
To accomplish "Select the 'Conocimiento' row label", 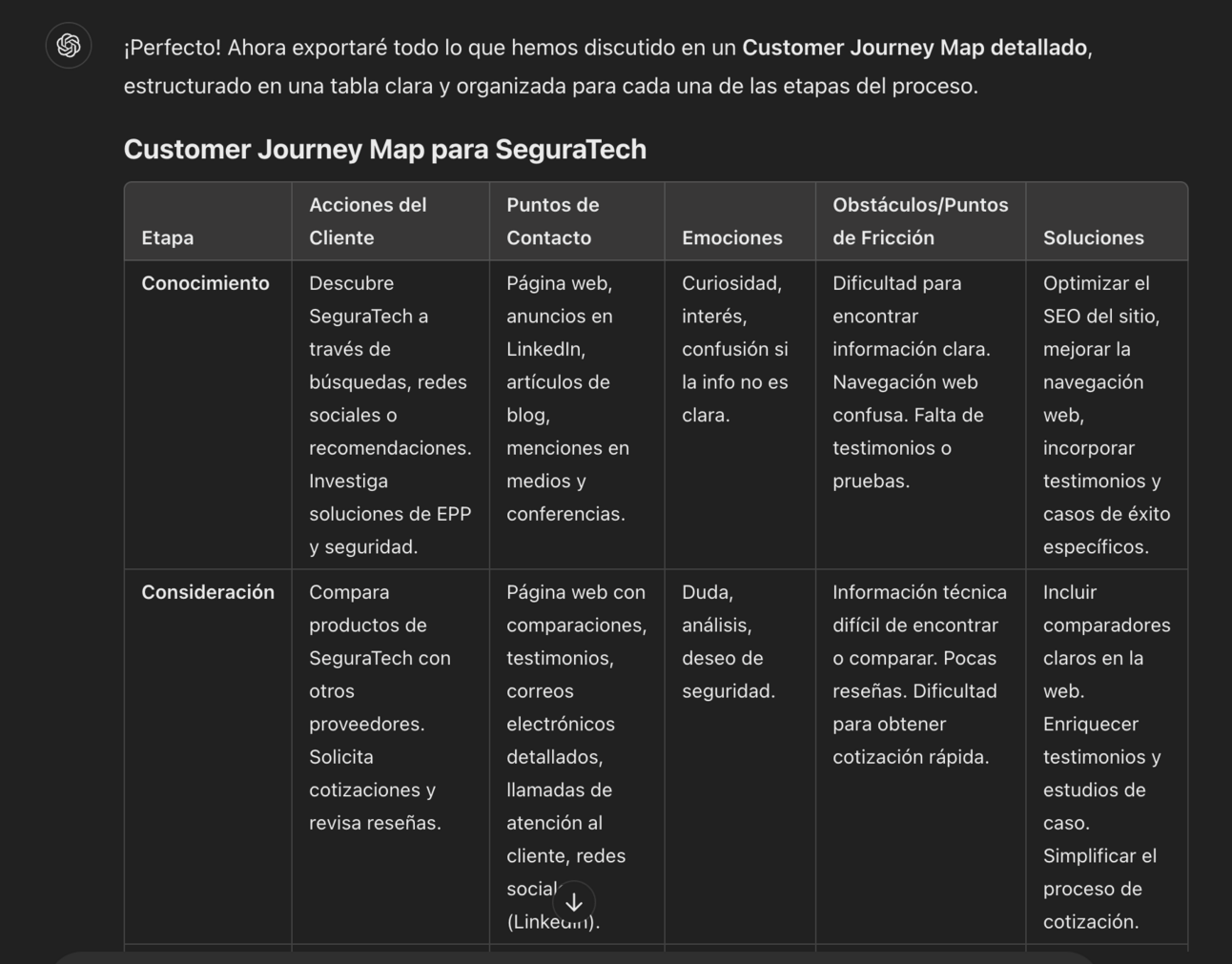I will pyautogui.click(x=206, y=283).
